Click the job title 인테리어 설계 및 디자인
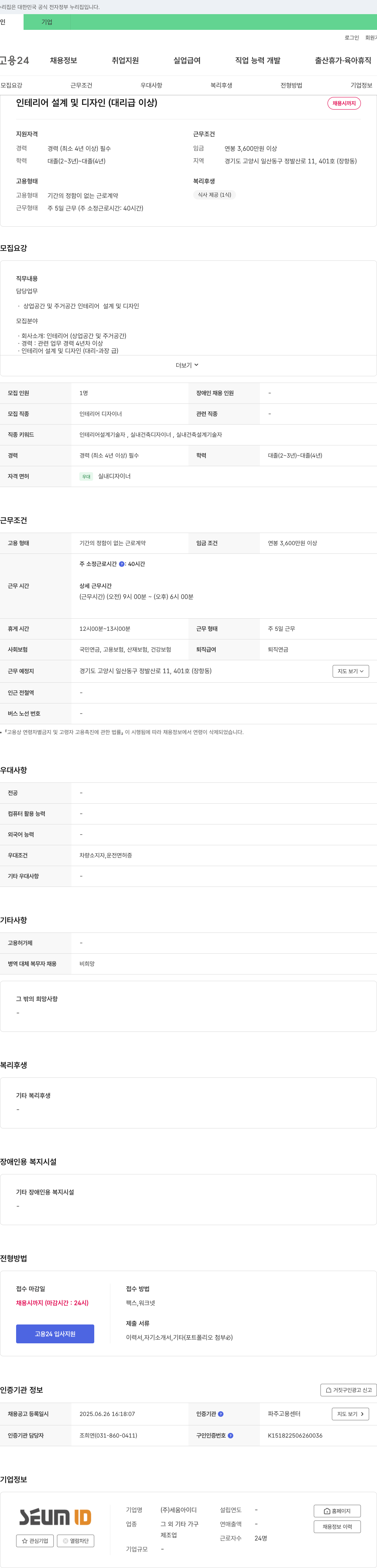Screen dimensions: 377x1568 pyautogui.click(x=86, y=103)
